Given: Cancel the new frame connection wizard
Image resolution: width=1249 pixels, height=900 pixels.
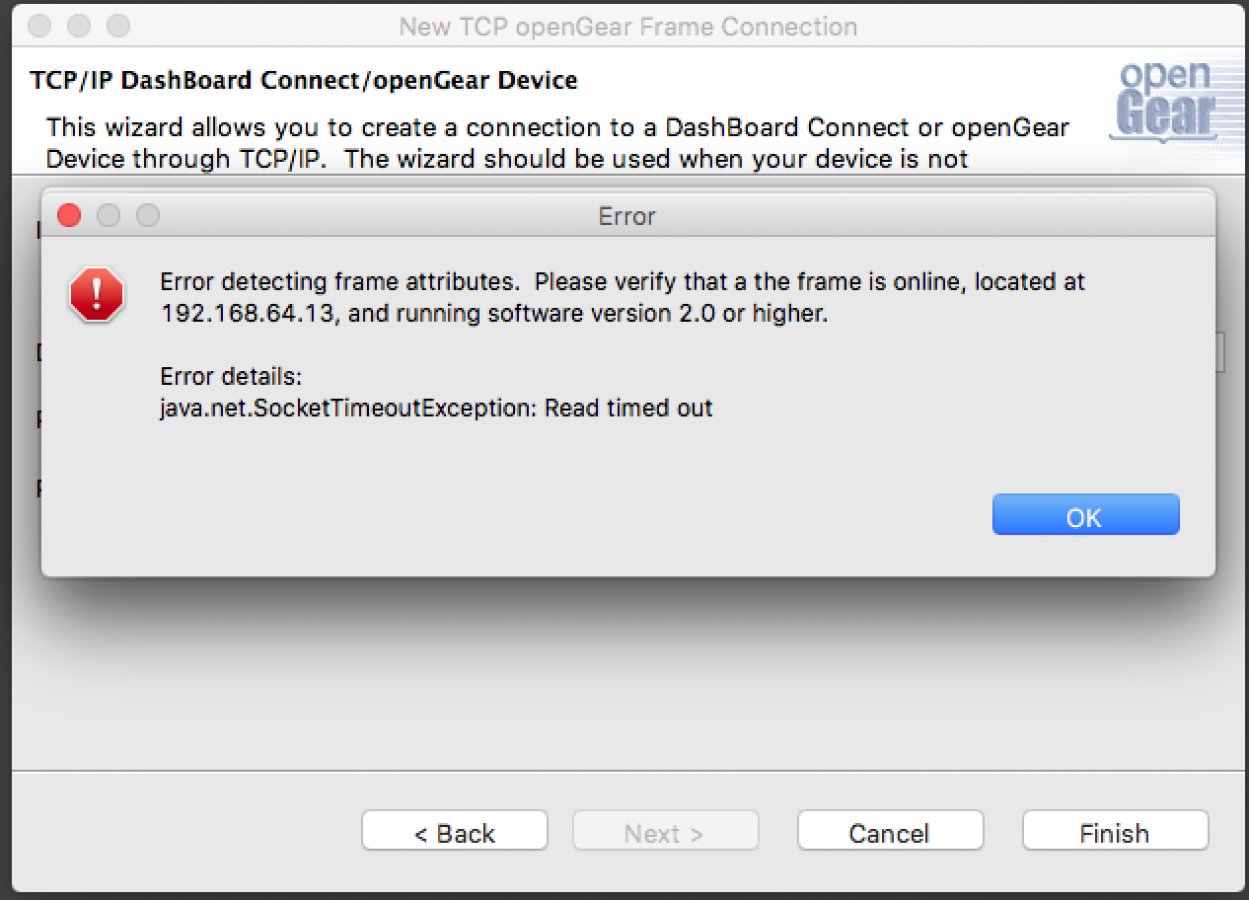Looking at the screenshot, I should [x=889, y=832].
